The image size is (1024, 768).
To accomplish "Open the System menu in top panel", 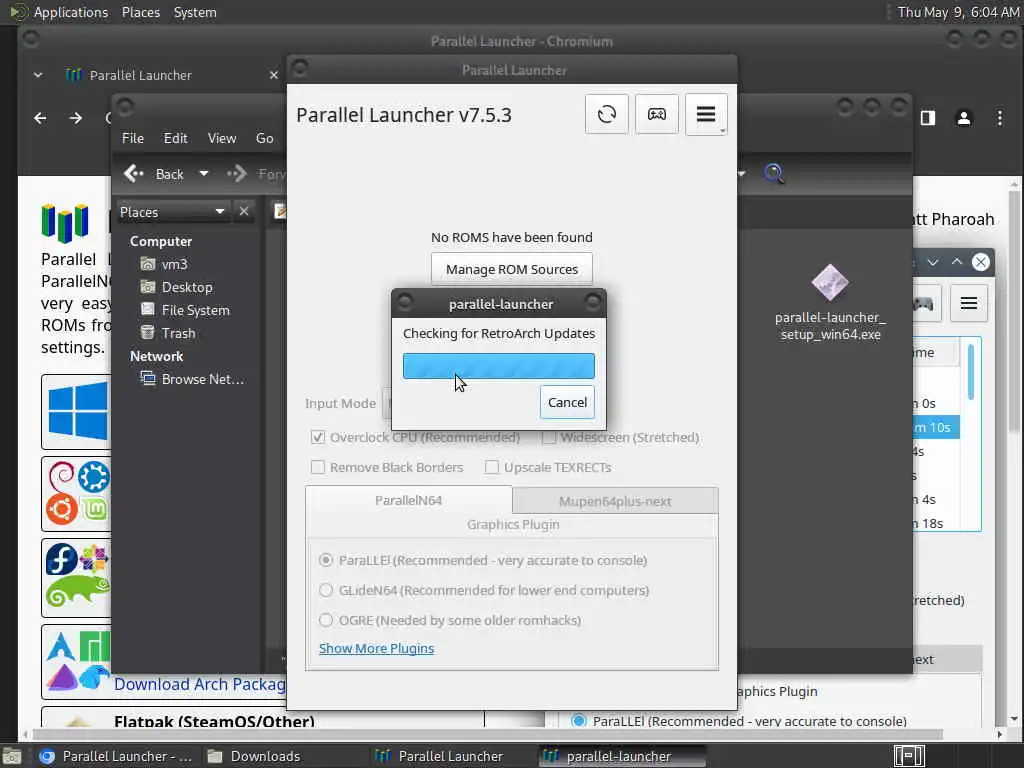I will pyautogui.click(x=195, y=12).
